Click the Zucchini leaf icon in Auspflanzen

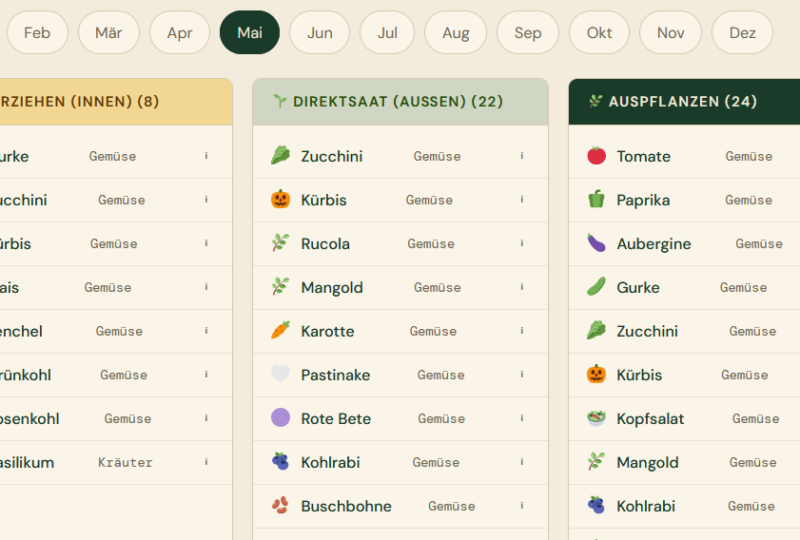[596, 331]
